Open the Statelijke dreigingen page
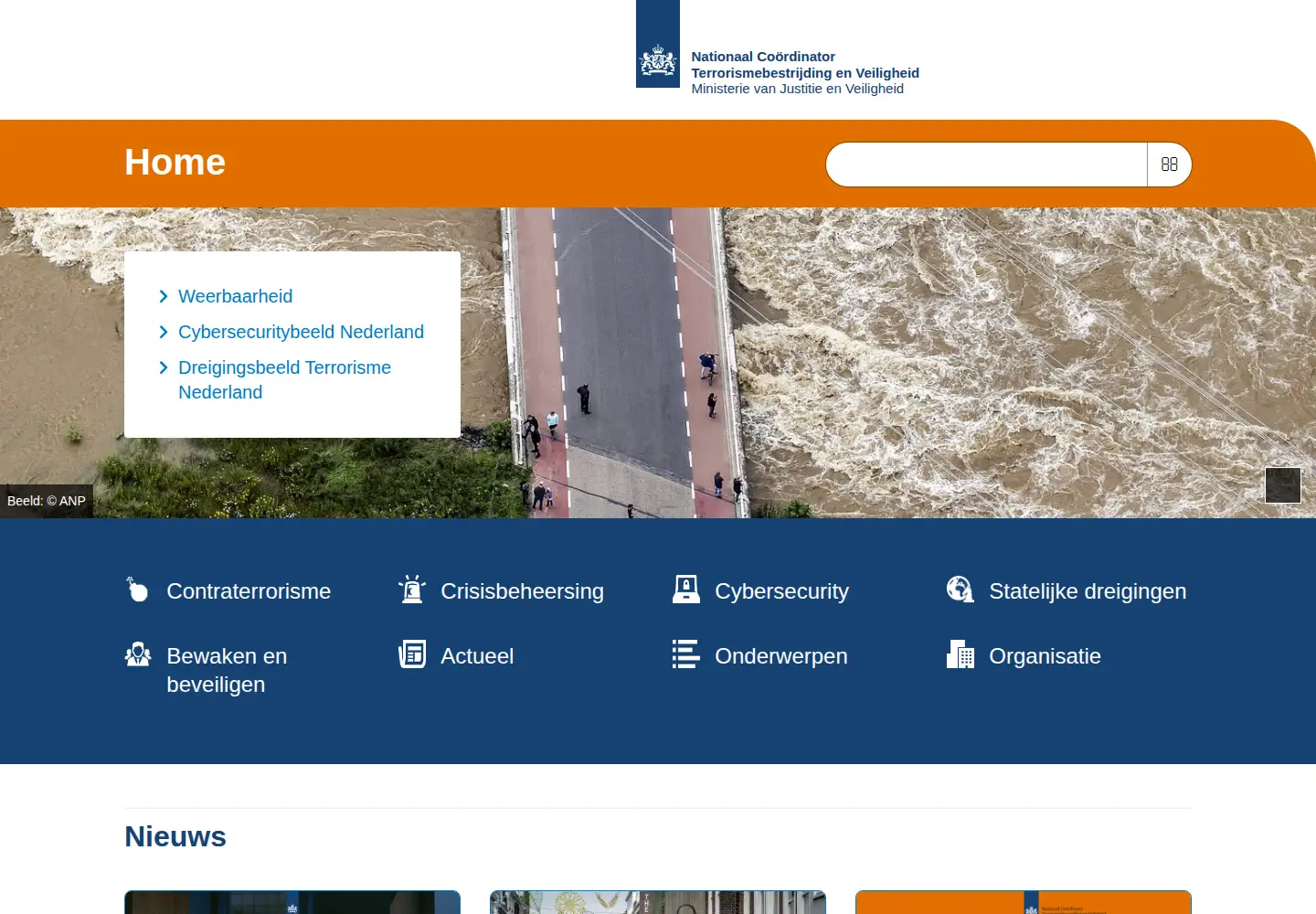The image size is (1316, 914). click(x=1088, y=591)
